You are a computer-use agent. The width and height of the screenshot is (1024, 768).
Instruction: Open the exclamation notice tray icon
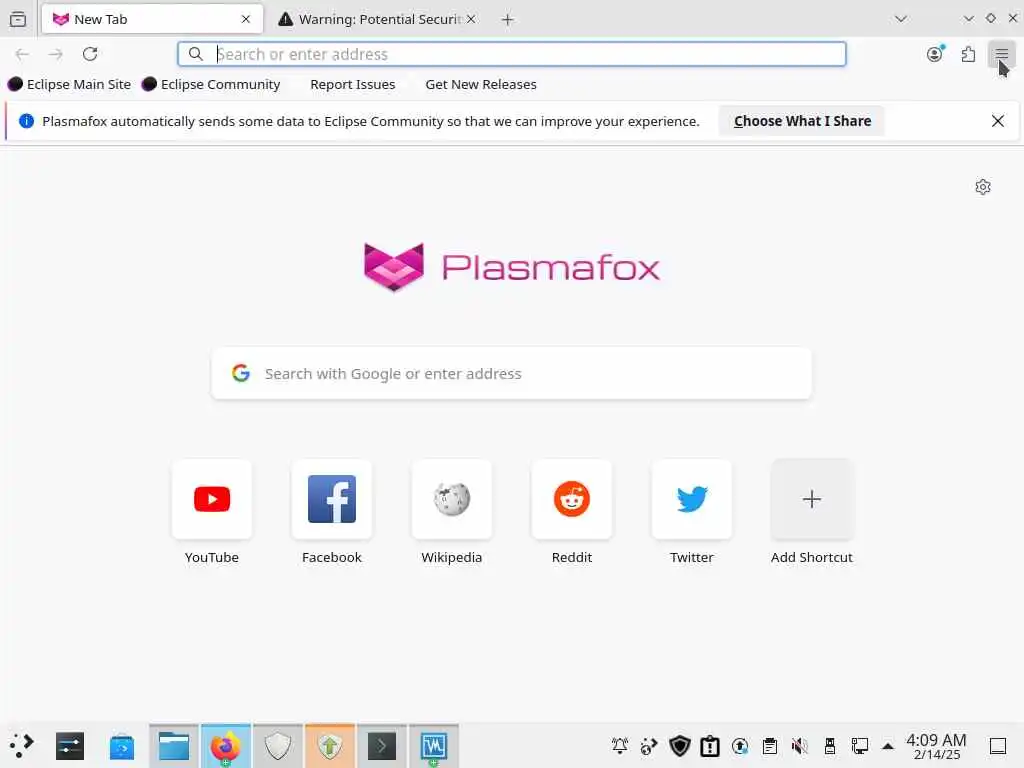pos(710,746)
